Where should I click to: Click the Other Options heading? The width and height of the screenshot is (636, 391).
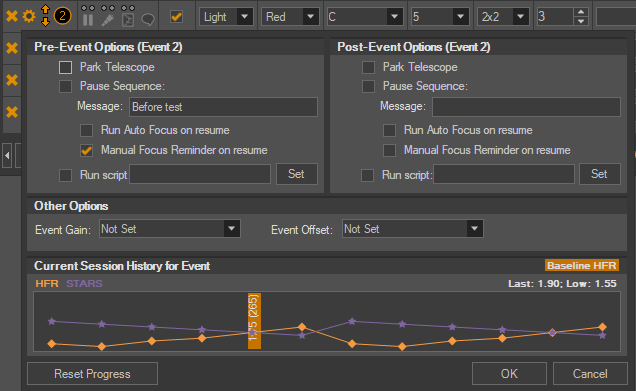(71, 206)
